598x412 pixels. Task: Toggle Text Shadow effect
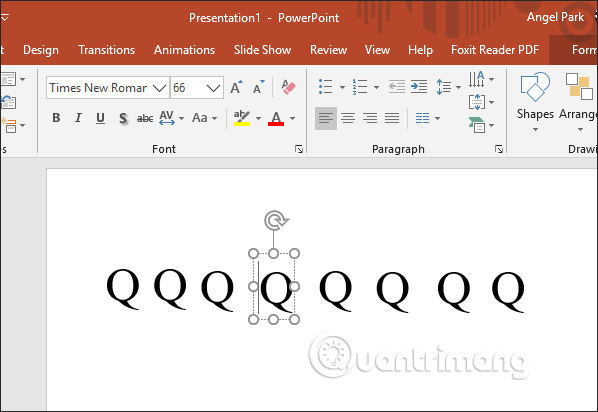[123, 118]
